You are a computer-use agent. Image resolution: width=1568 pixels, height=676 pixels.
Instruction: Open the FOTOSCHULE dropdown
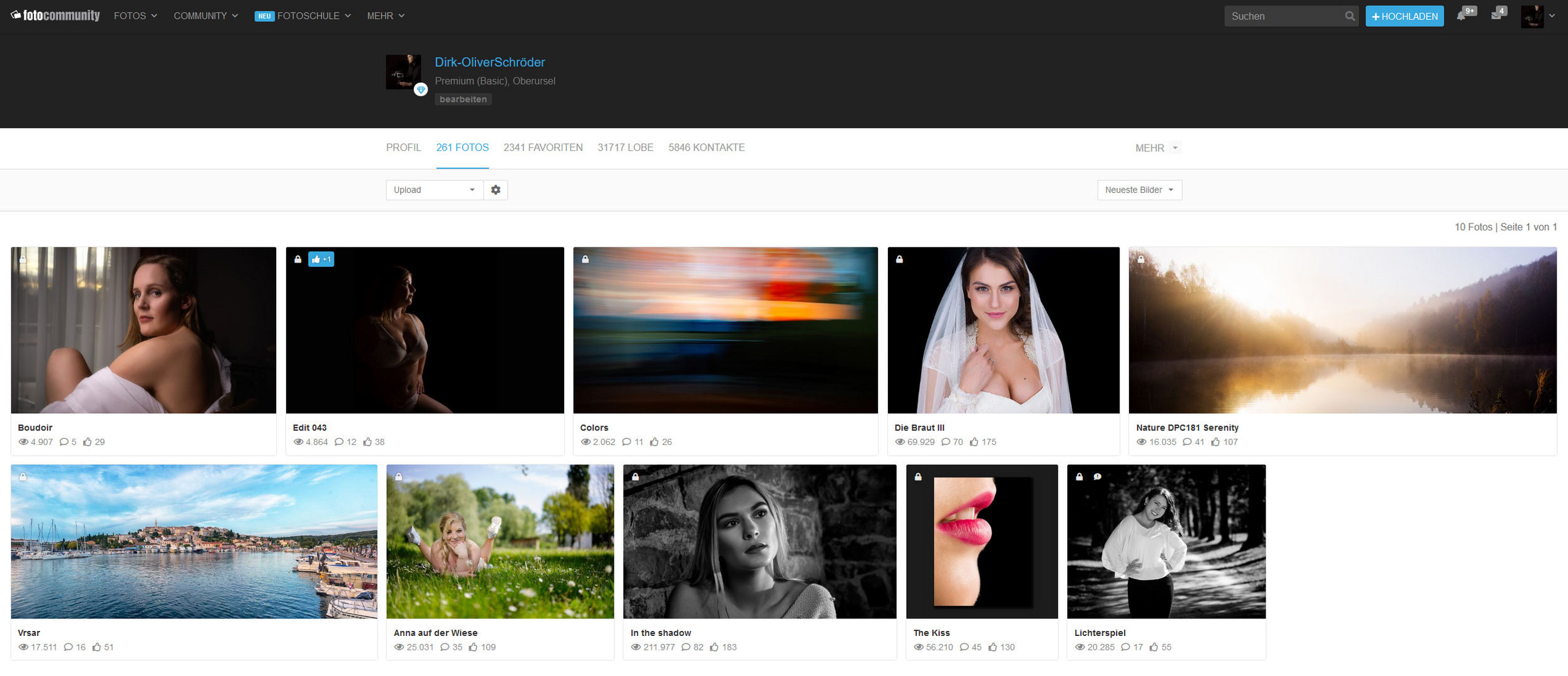click(x=303, y=16)
